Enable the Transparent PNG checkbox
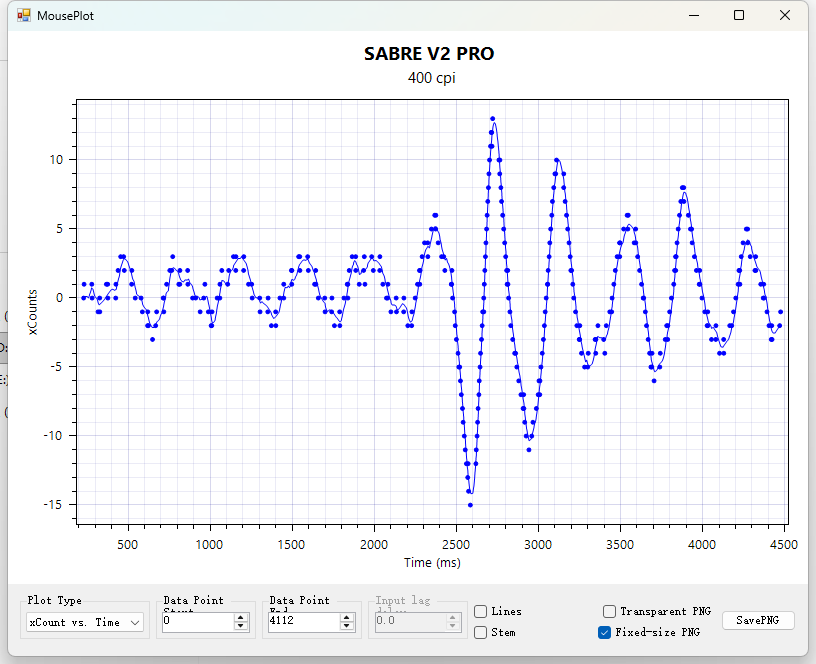The image size is (816, 664). pyautogui.click(x=609, y=611)
